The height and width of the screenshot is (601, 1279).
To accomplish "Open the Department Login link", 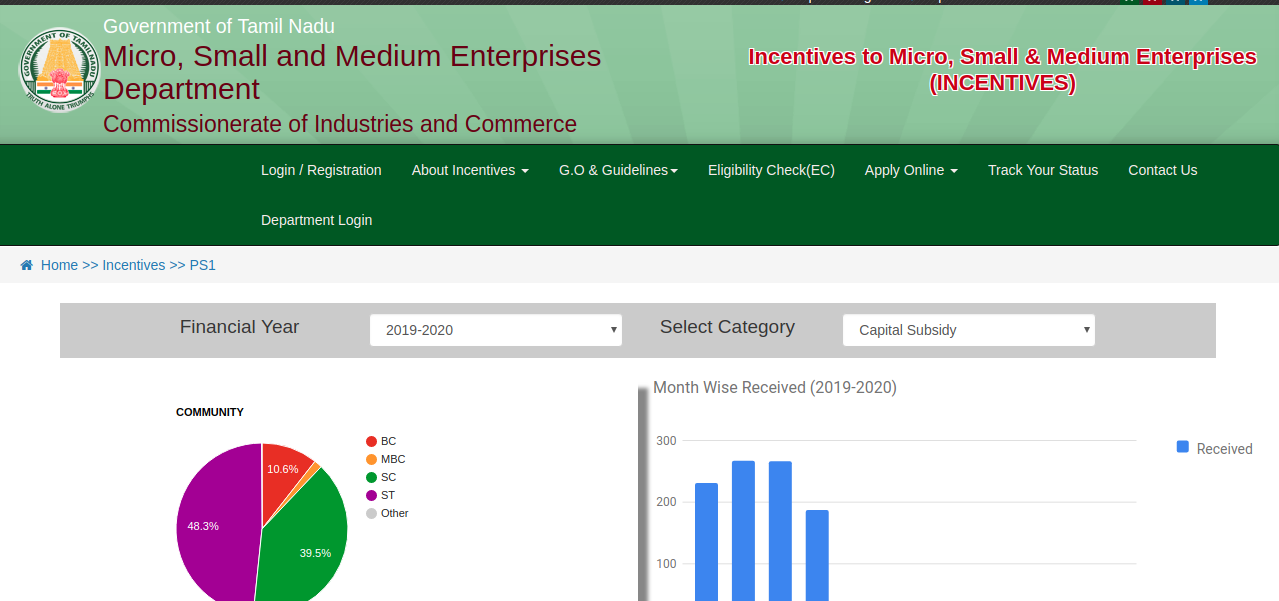I will (x=316, y=220).
